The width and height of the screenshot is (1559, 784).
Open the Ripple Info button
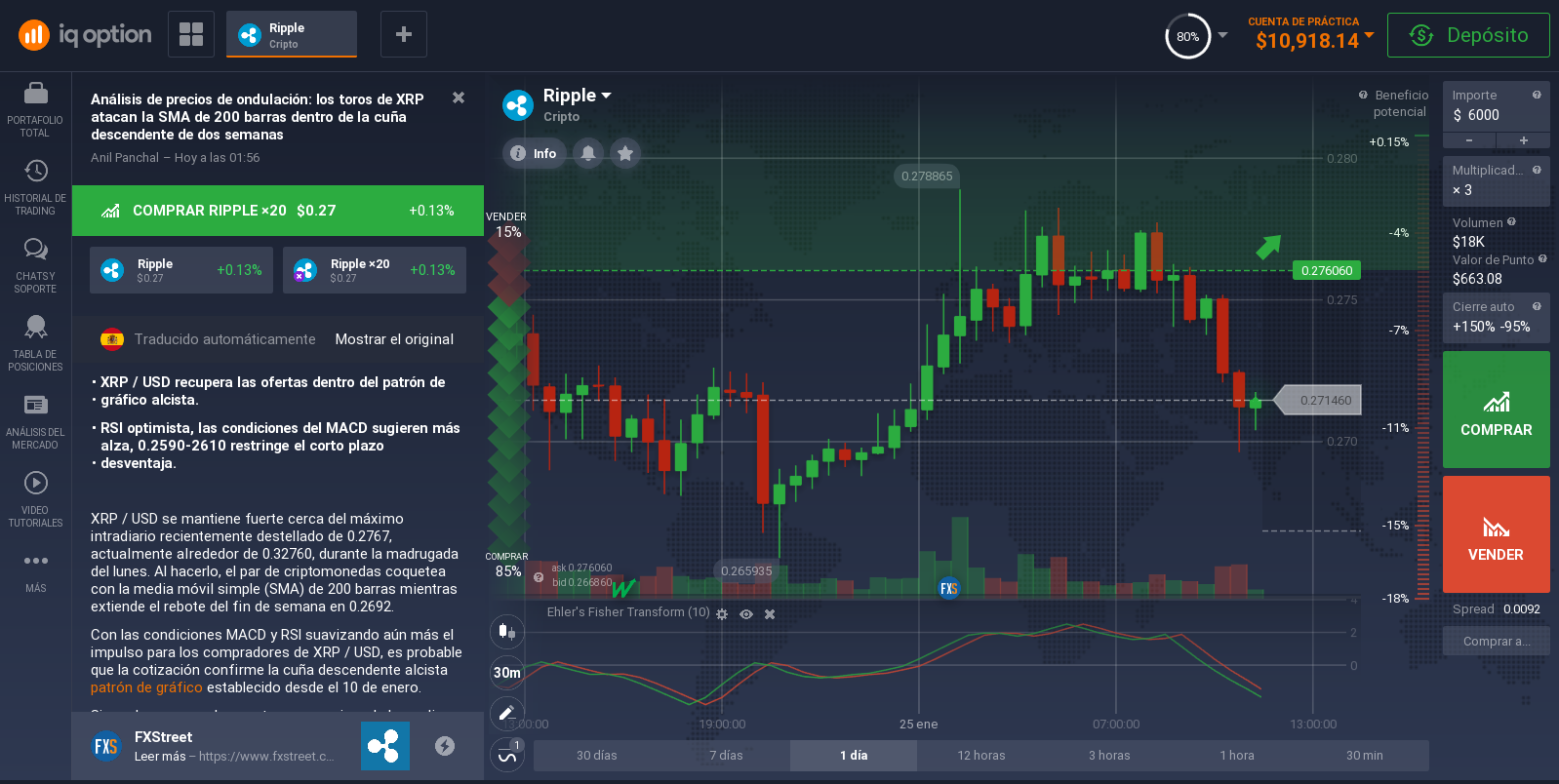tap(534, 153)
